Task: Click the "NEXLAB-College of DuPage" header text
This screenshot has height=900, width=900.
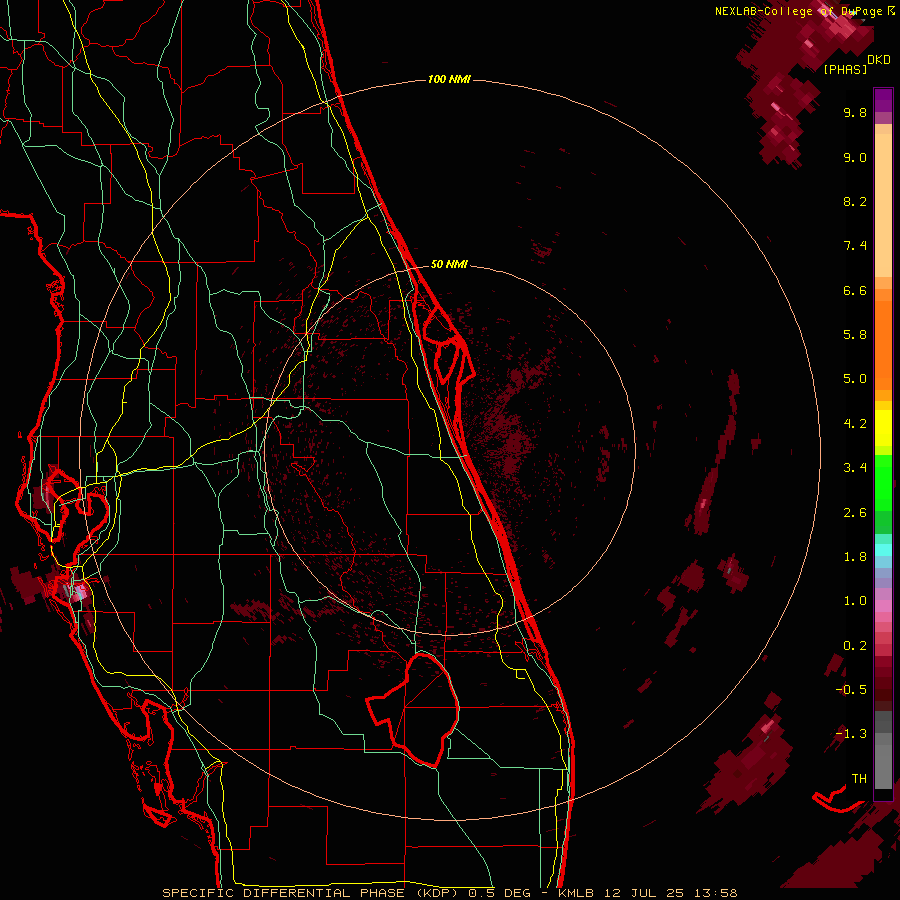Action: [x=801, y=11]
